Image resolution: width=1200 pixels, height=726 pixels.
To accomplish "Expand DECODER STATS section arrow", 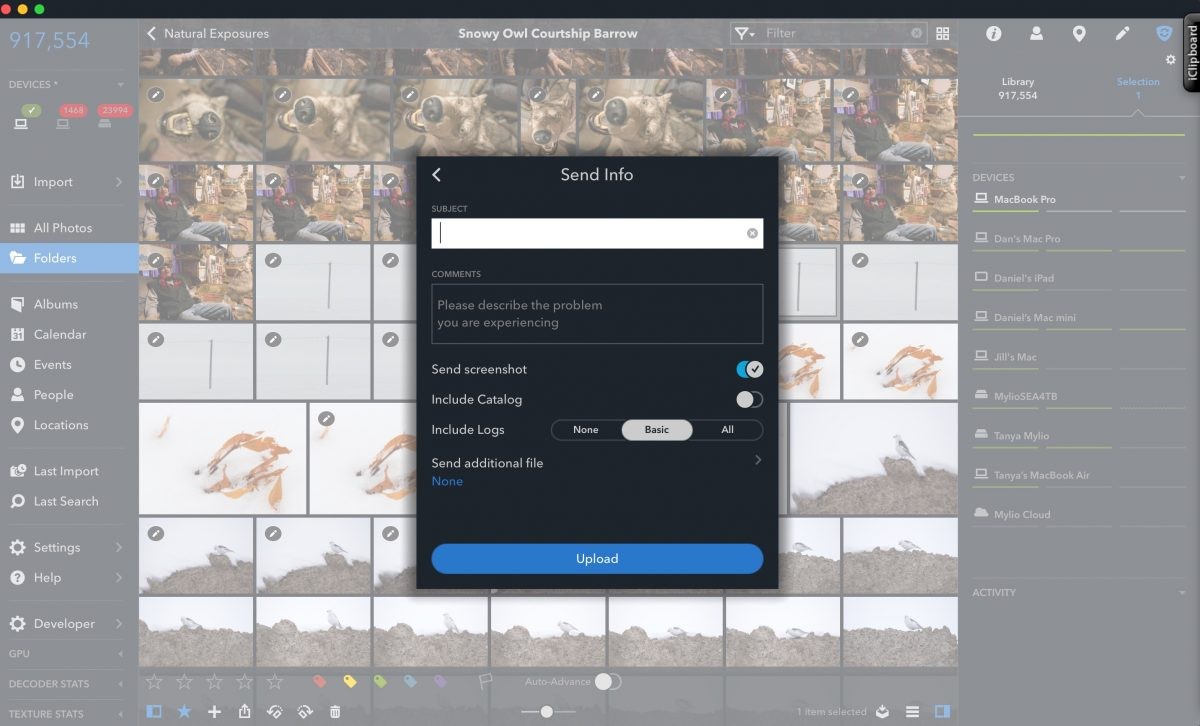I will pyautogui.click(x=121, y=684).
